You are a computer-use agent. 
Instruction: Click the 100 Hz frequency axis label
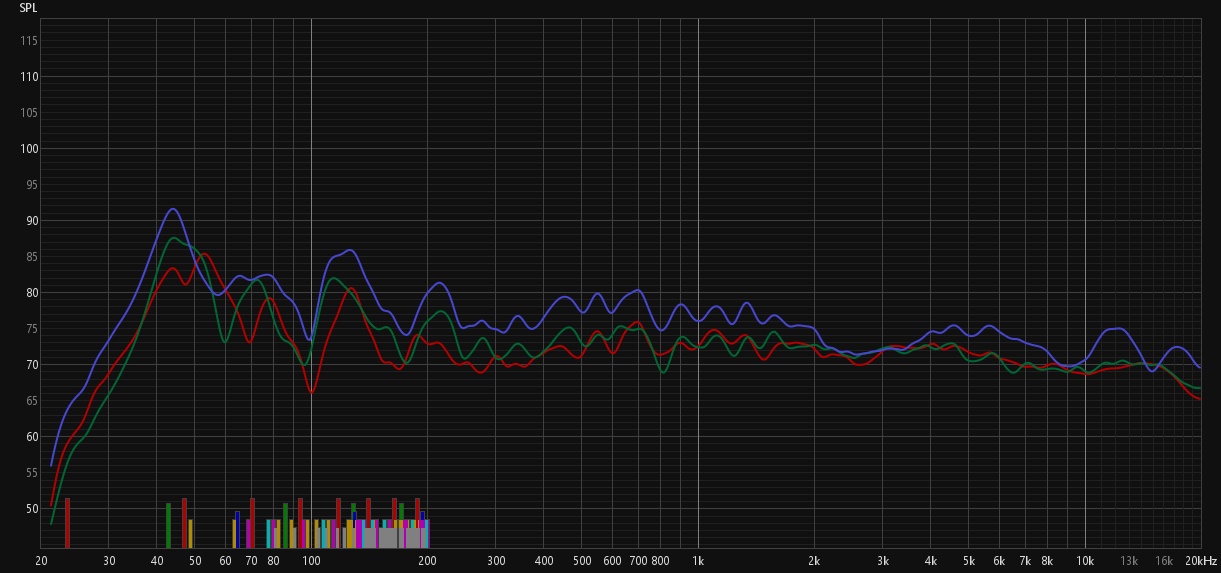pyautogui.click(x=311, y=561)
